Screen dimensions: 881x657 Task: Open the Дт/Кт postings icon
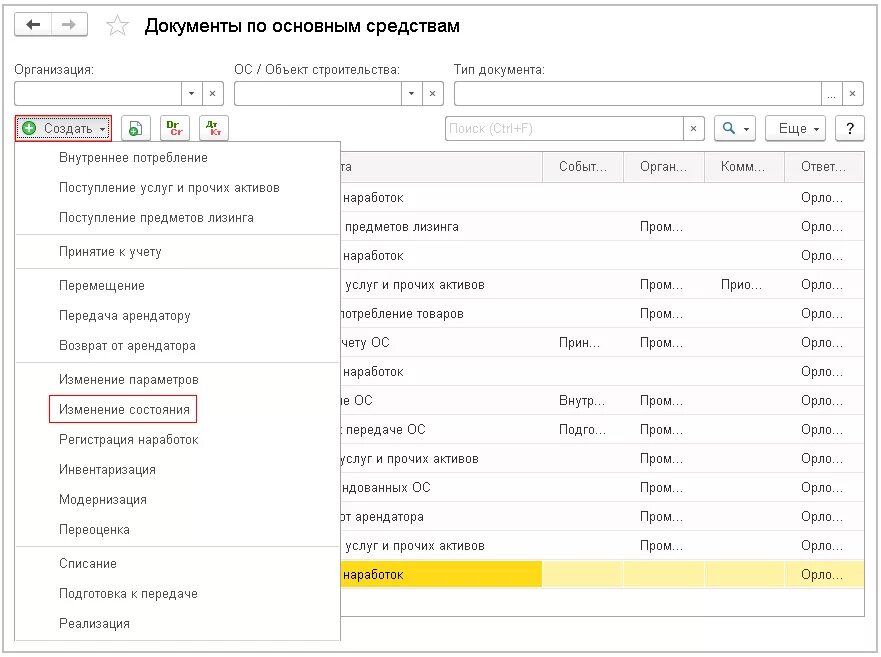pyautogui.click(x=214, y=128)
